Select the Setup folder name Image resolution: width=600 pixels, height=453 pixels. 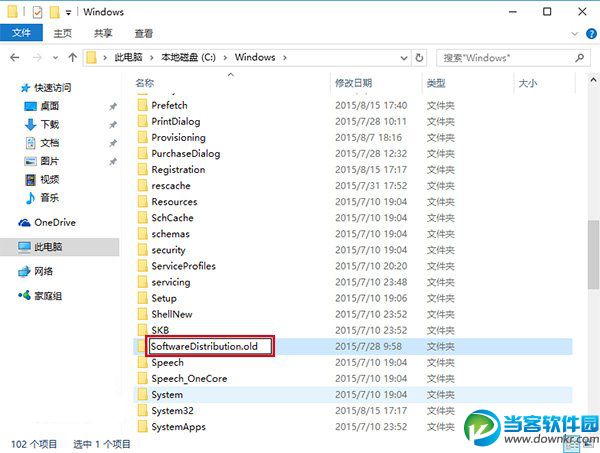pos(164,298)
